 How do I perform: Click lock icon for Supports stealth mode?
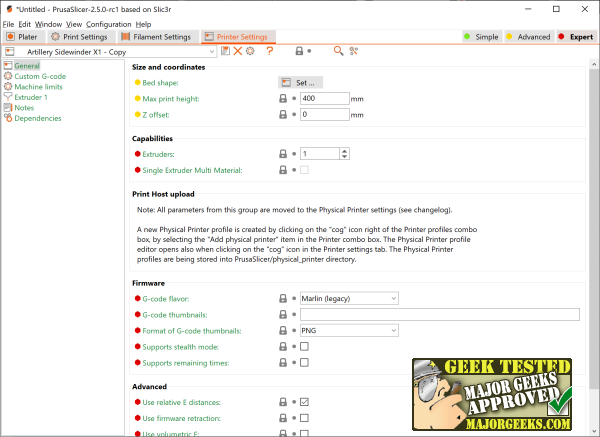point(283,347)
